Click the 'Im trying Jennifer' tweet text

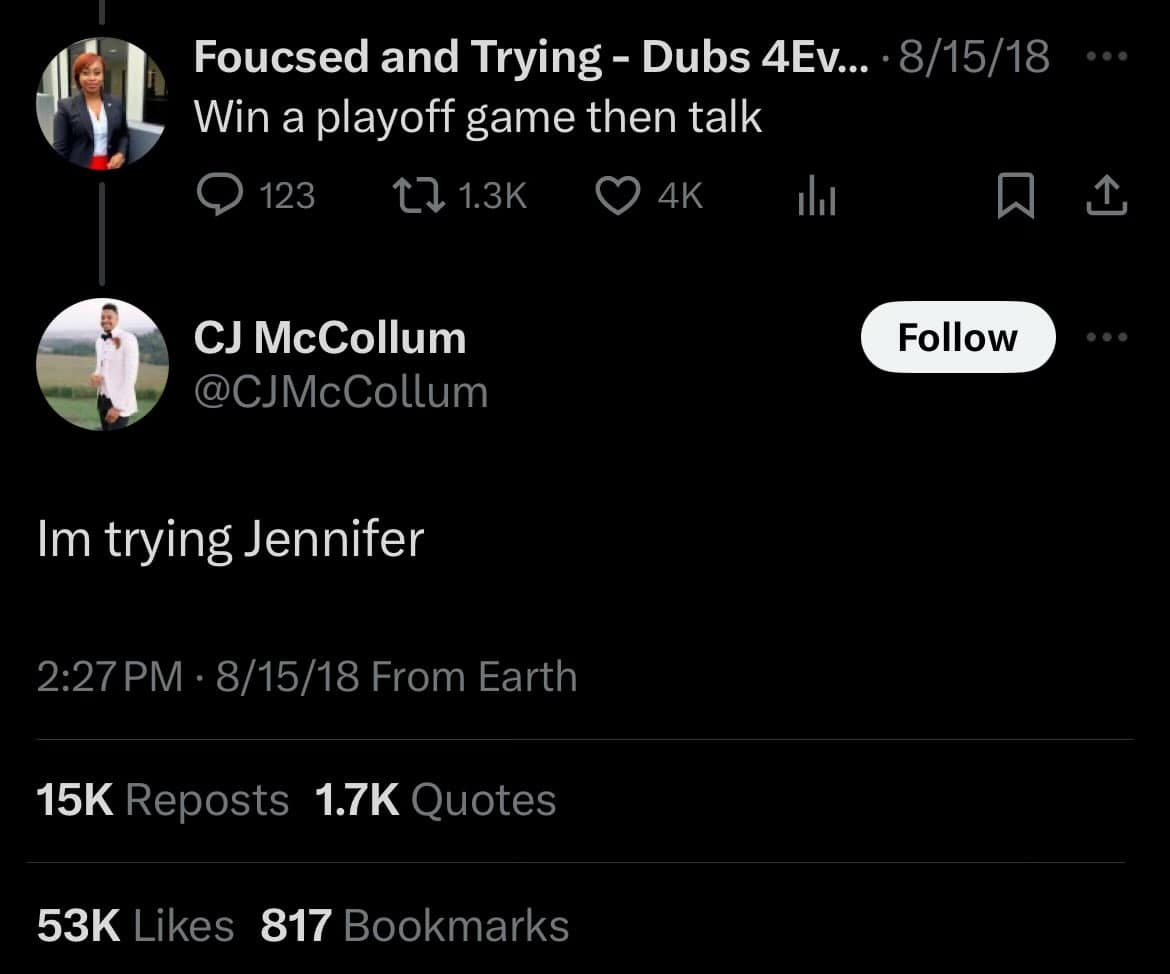point(230,540)
